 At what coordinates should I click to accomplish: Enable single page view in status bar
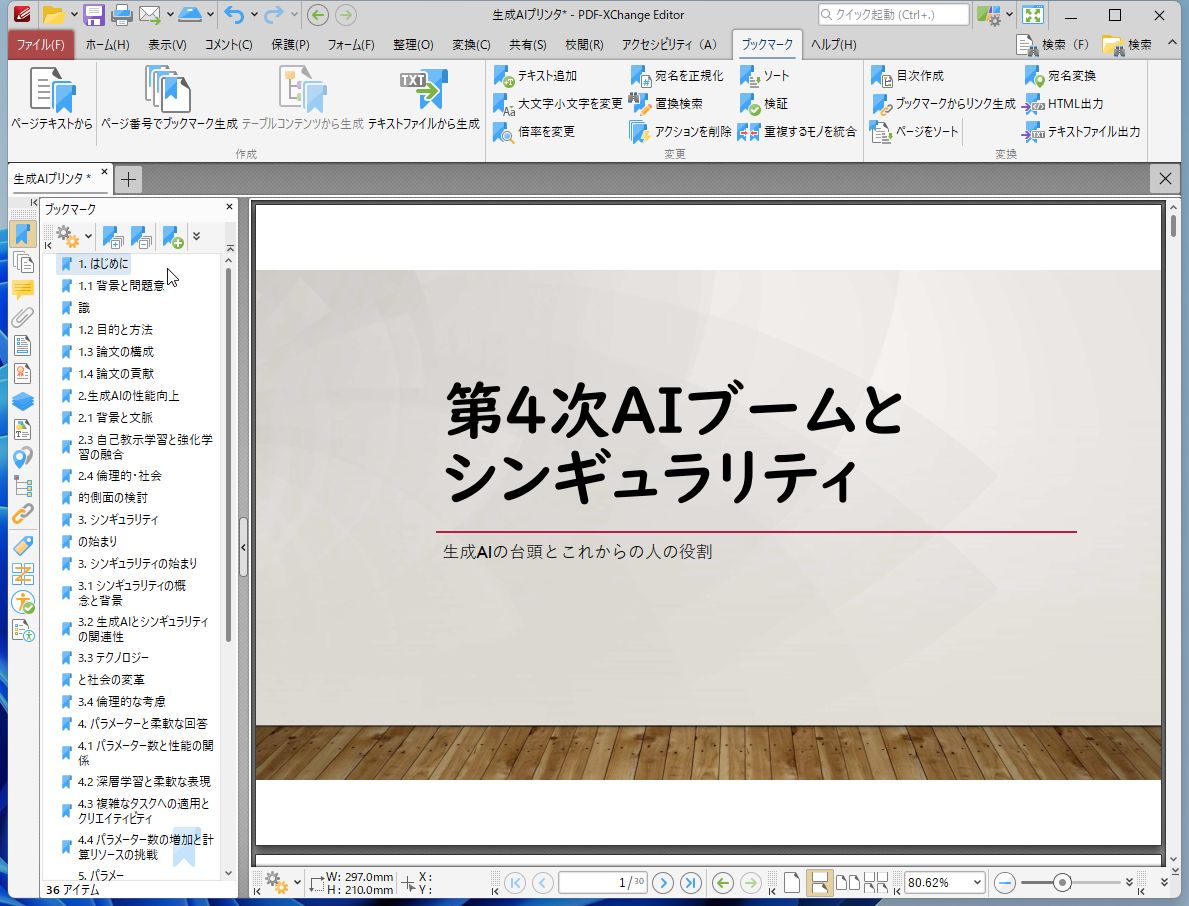pyautogui.click(x=793, y=881)
